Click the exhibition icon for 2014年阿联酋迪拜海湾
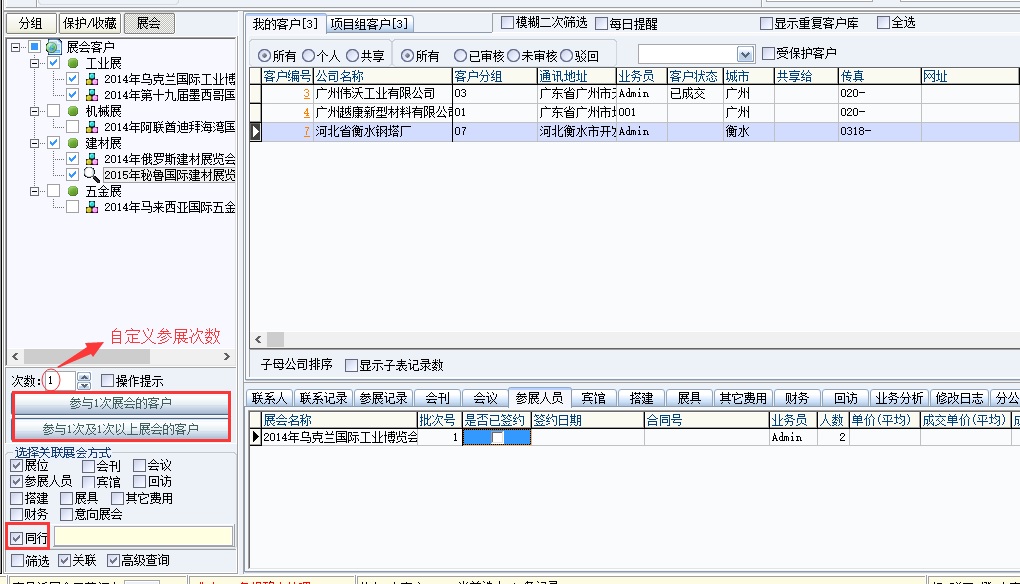Screen dimensions: 1020x584 91,127
